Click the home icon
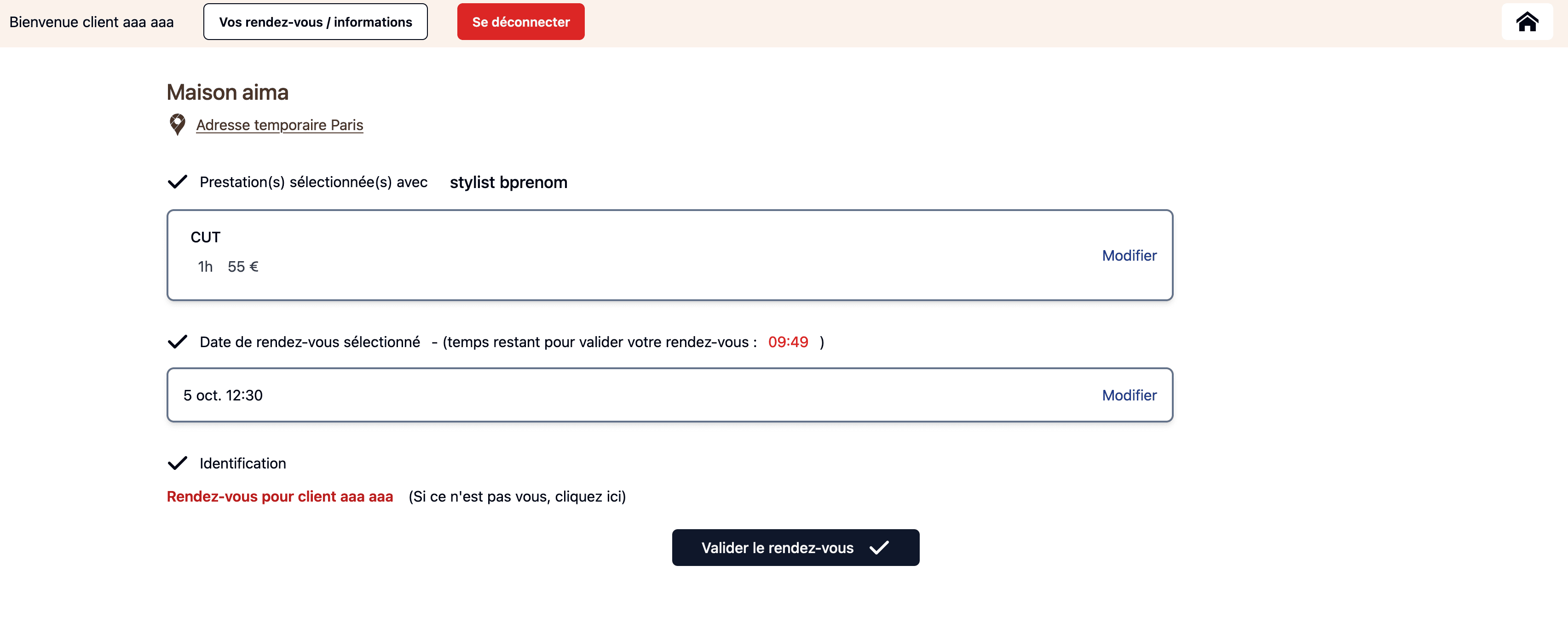This screenshot has width=1568, height=617. (x=1526, y=22)
